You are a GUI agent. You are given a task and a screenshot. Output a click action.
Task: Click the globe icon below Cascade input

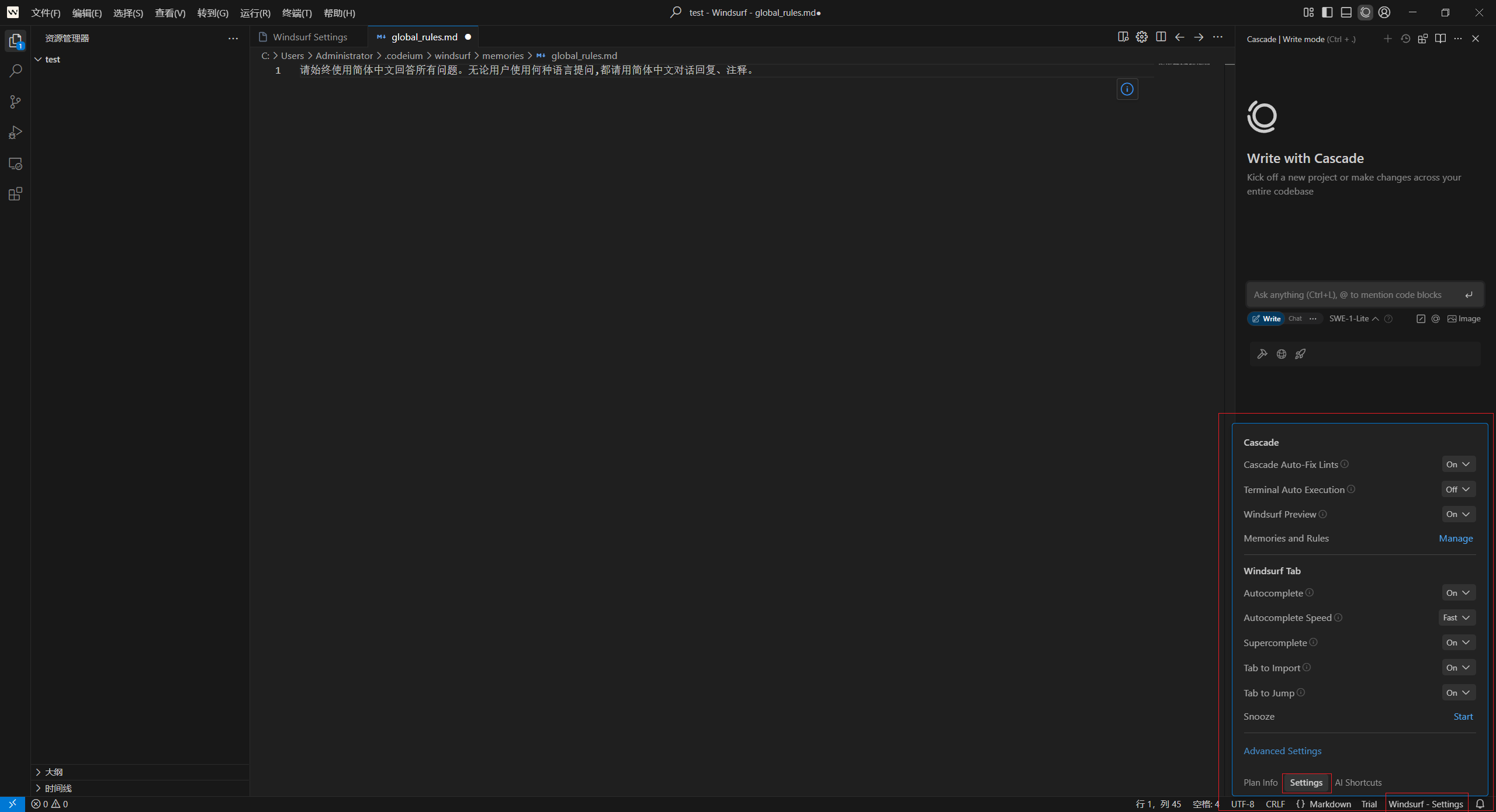click(1282, 354)
